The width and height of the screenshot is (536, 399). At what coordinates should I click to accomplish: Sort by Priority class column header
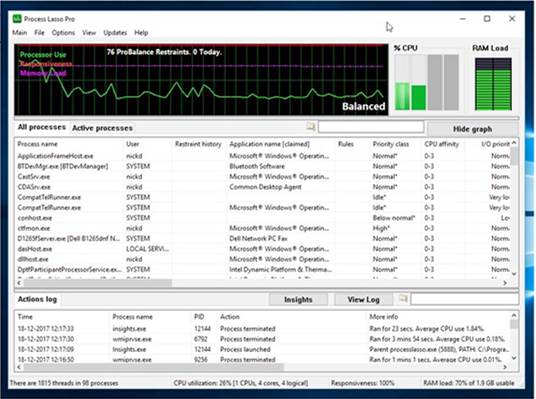[391, 144]
